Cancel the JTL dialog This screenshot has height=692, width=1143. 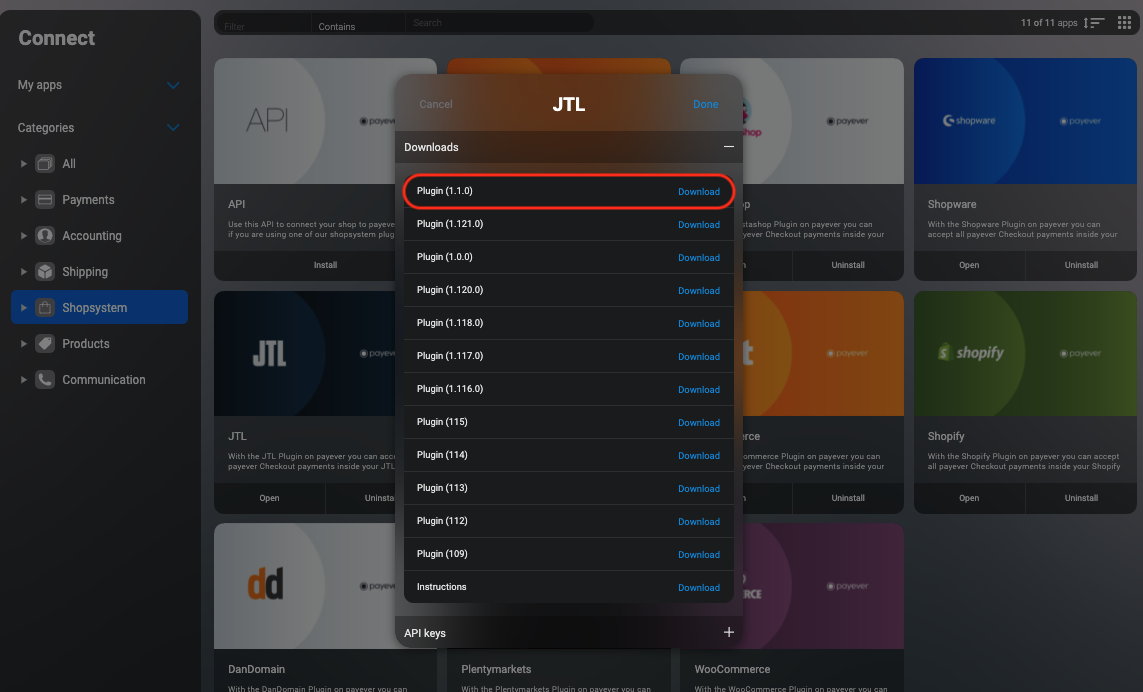[436, 104]
